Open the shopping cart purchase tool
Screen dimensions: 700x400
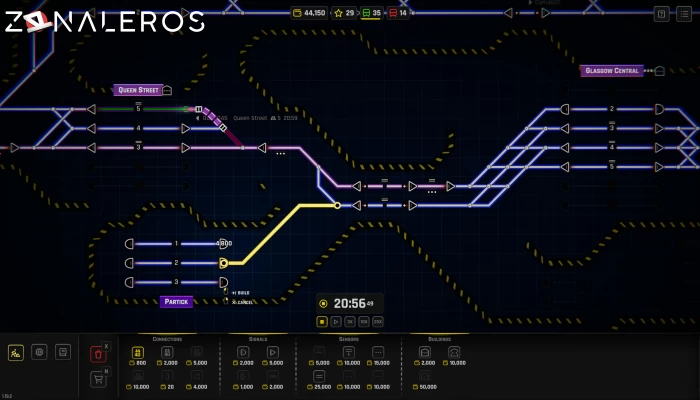pos(98,379)
